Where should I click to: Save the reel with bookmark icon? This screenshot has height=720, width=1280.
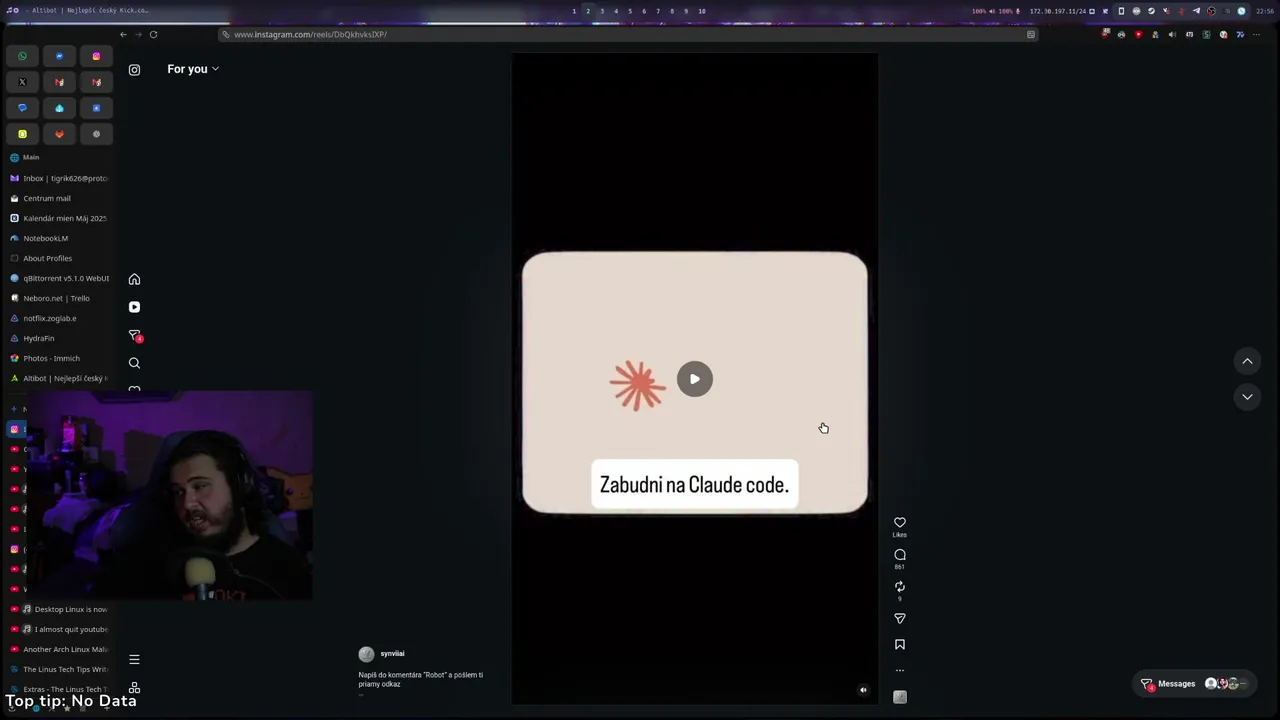pos(900,645)
